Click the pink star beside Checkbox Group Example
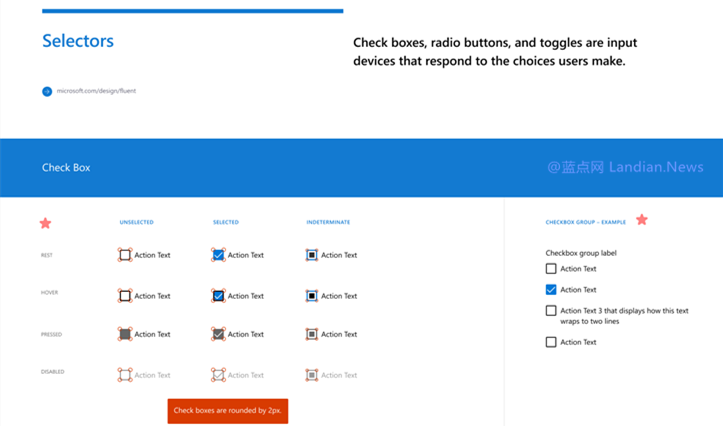This screenshot has width=723, height=426. point(642,219)
